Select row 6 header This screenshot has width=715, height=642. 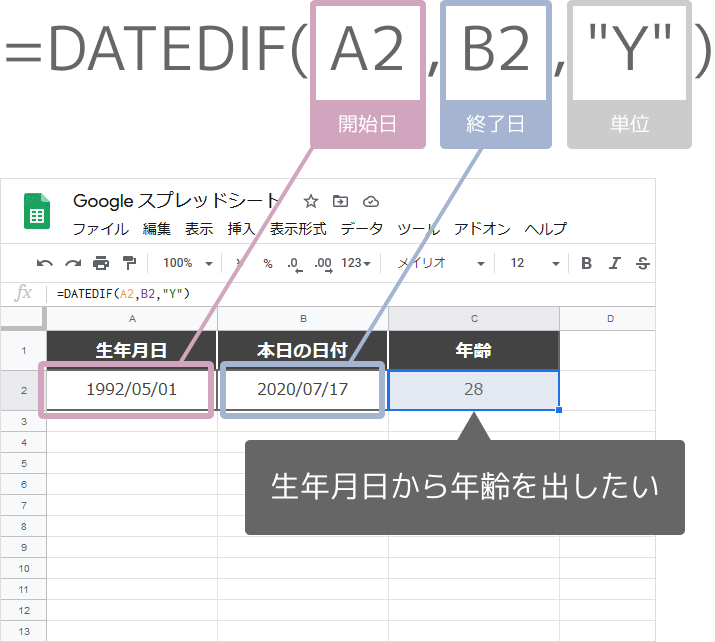point(23,484)
